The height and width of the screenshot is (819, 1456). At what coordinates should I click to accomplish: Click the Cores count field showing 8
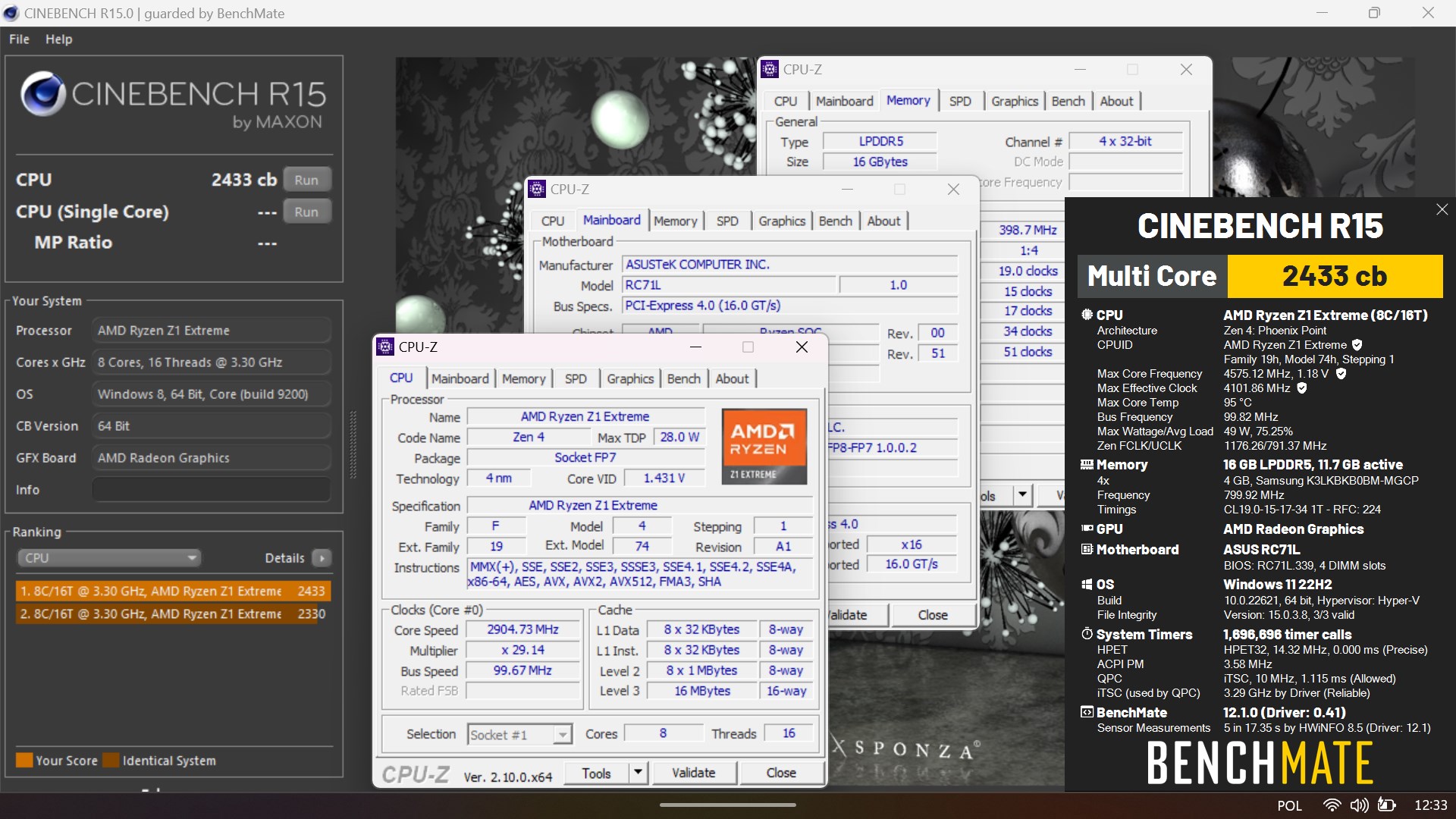coord(663,733)
